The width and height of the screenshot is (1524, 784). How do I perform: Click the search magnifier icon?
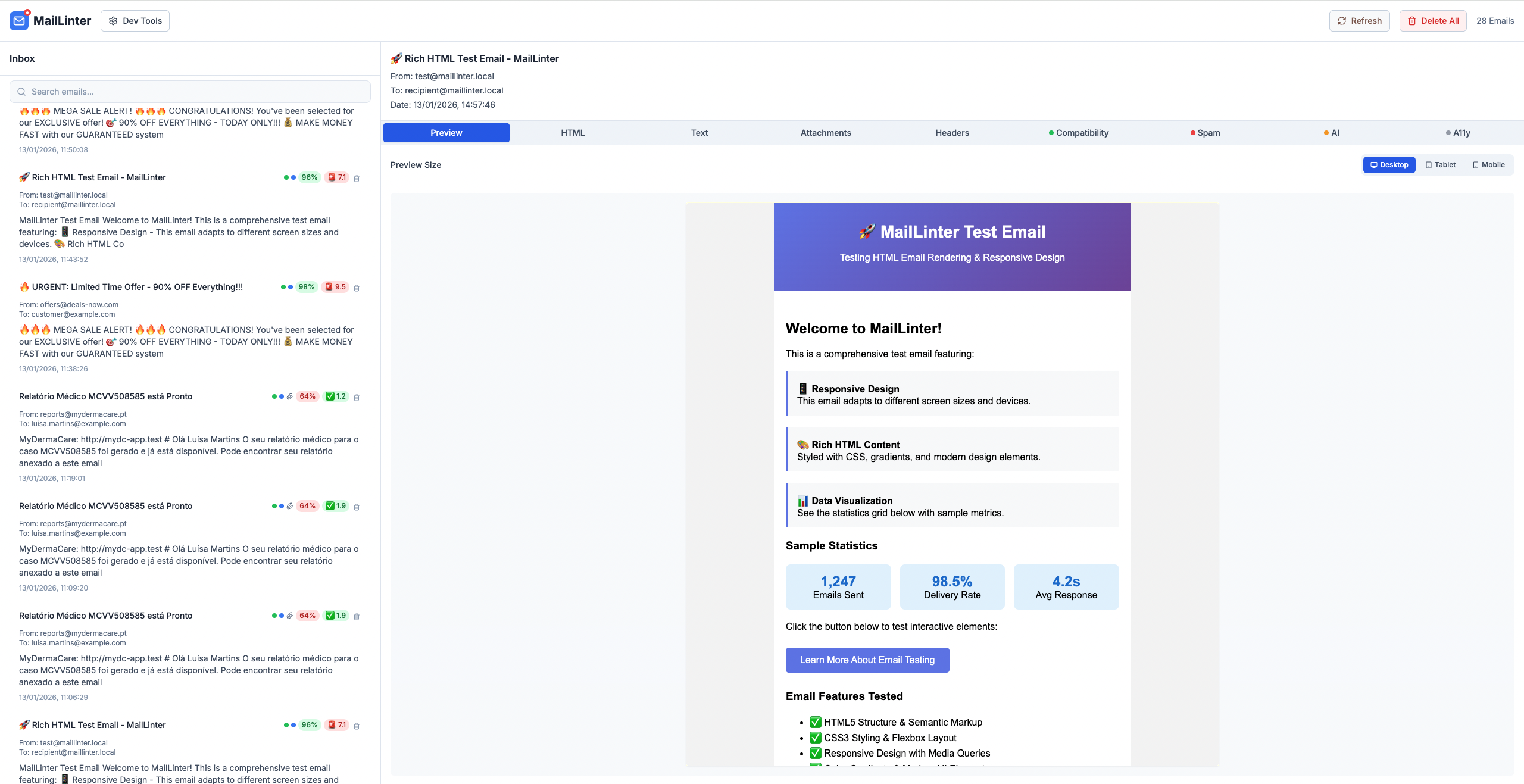[x=21, y=92]
